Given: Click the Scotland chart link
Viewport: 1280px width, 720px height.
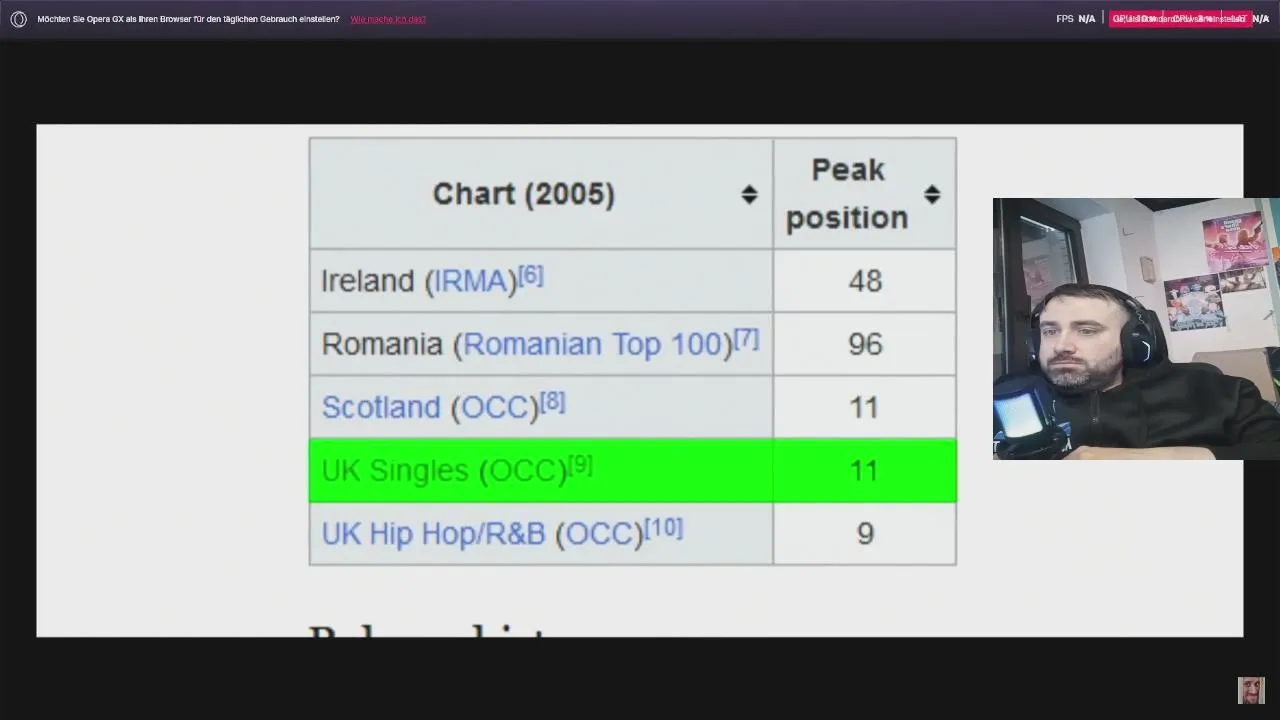Looking at the screenshot, I should click(x=381, y=407).
